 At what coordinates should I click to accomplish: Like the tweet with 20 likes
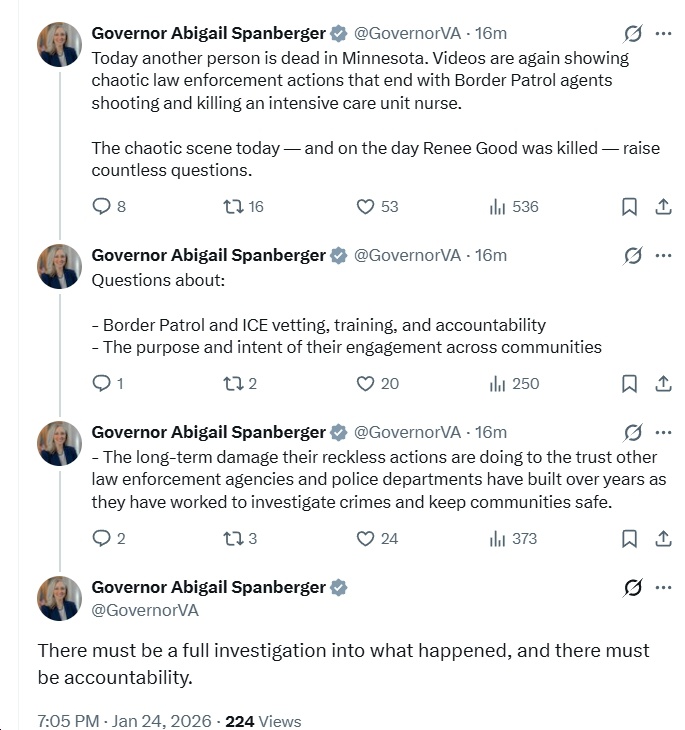tap(366, 384)
